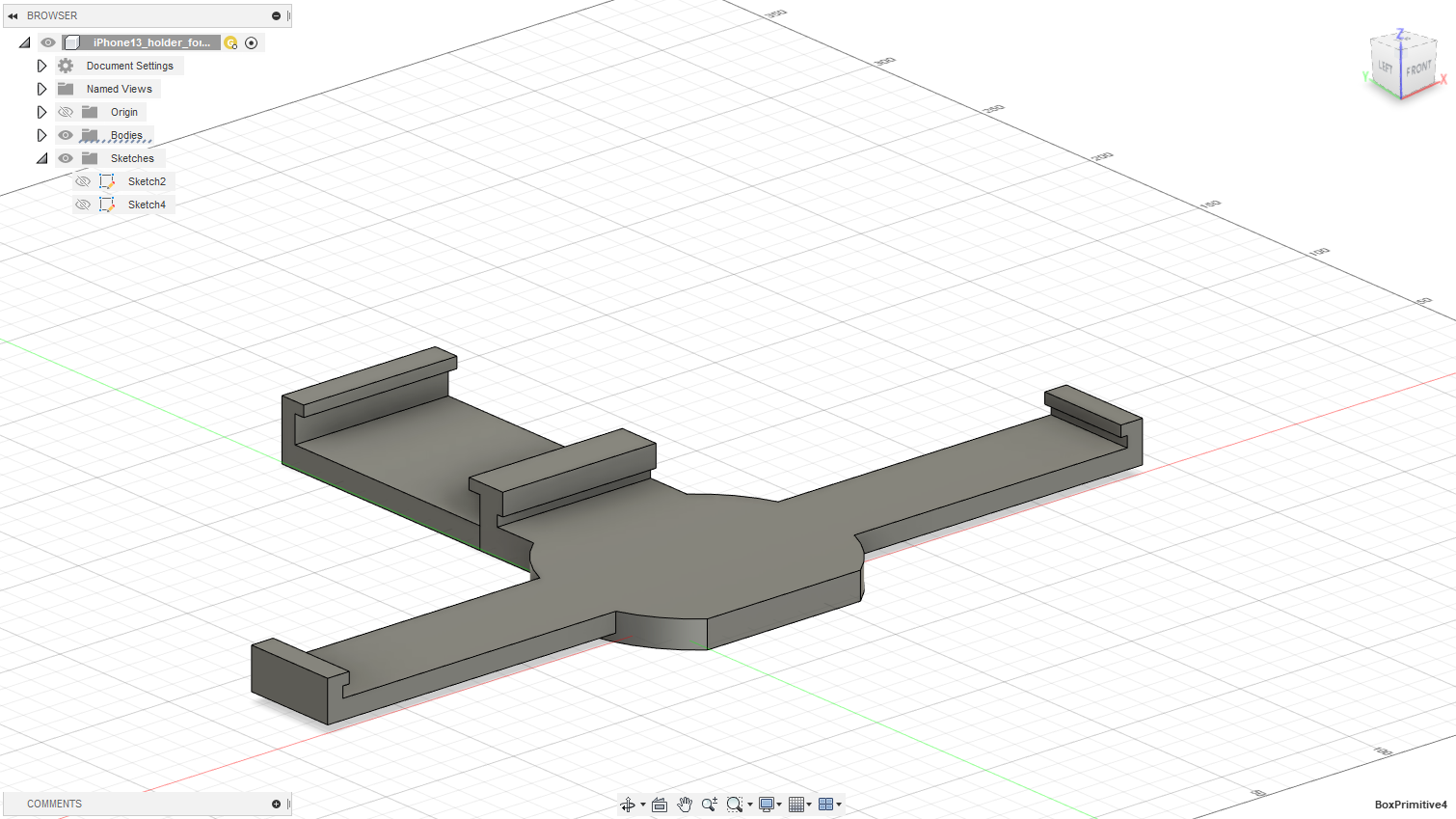The width and height of the screenshot is (1456, 819).
Task: Click the Zoom Window tool icon
Action: pos(735,805)
